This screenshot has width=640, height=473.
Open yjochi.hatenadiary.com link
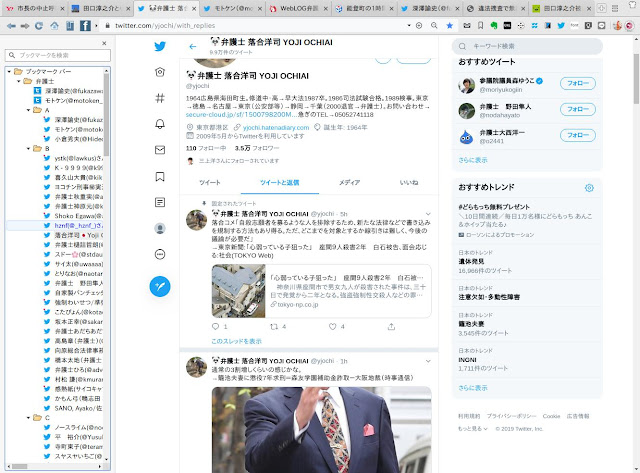tap(276, 128)
